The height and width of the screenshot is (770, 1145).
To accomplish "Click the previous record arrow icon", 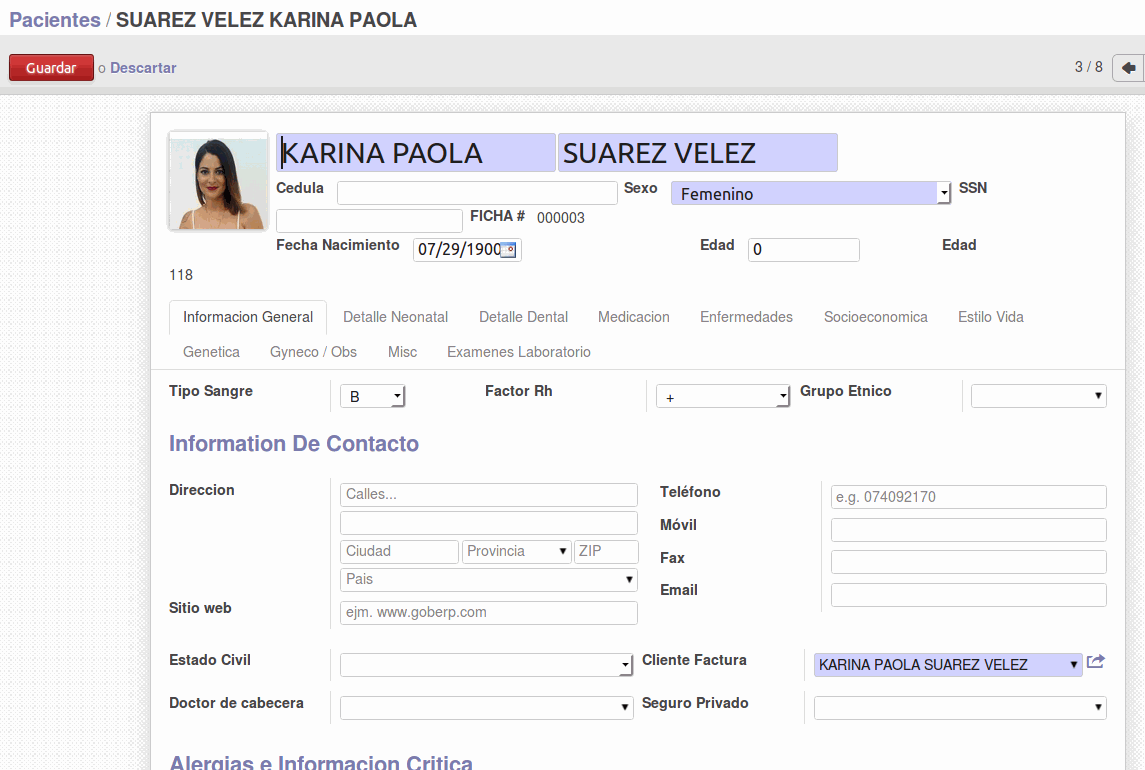I will click(1128, 68).
